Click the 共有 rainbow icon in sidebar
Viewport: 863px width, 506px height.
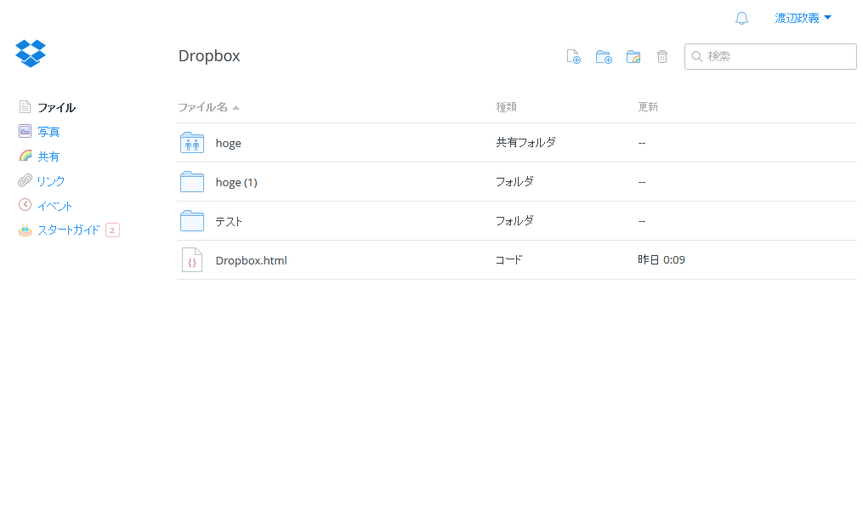pyautogui.click(x=25, y=156)
